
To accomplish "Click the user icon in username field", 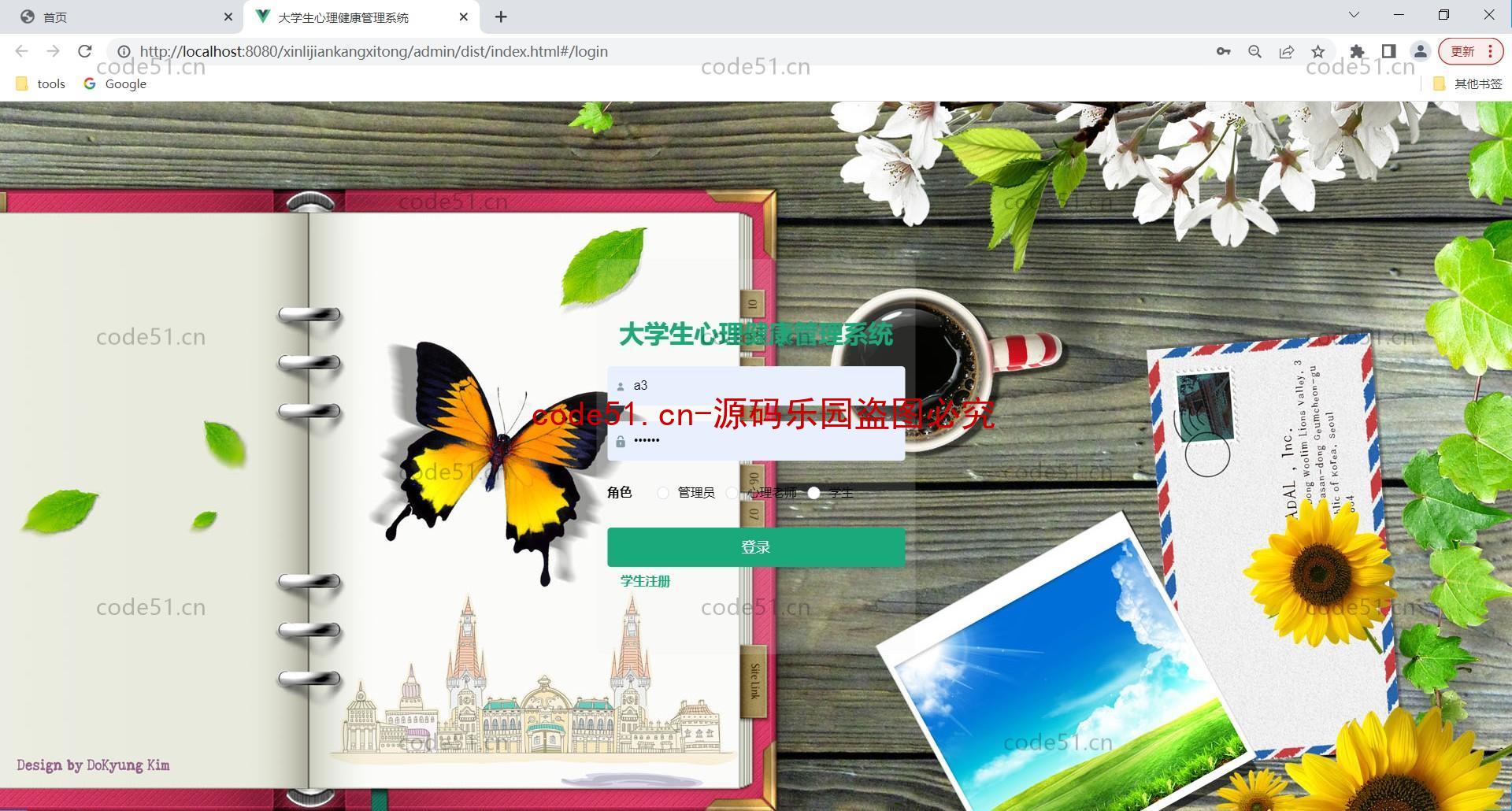I will click(621, 387).
